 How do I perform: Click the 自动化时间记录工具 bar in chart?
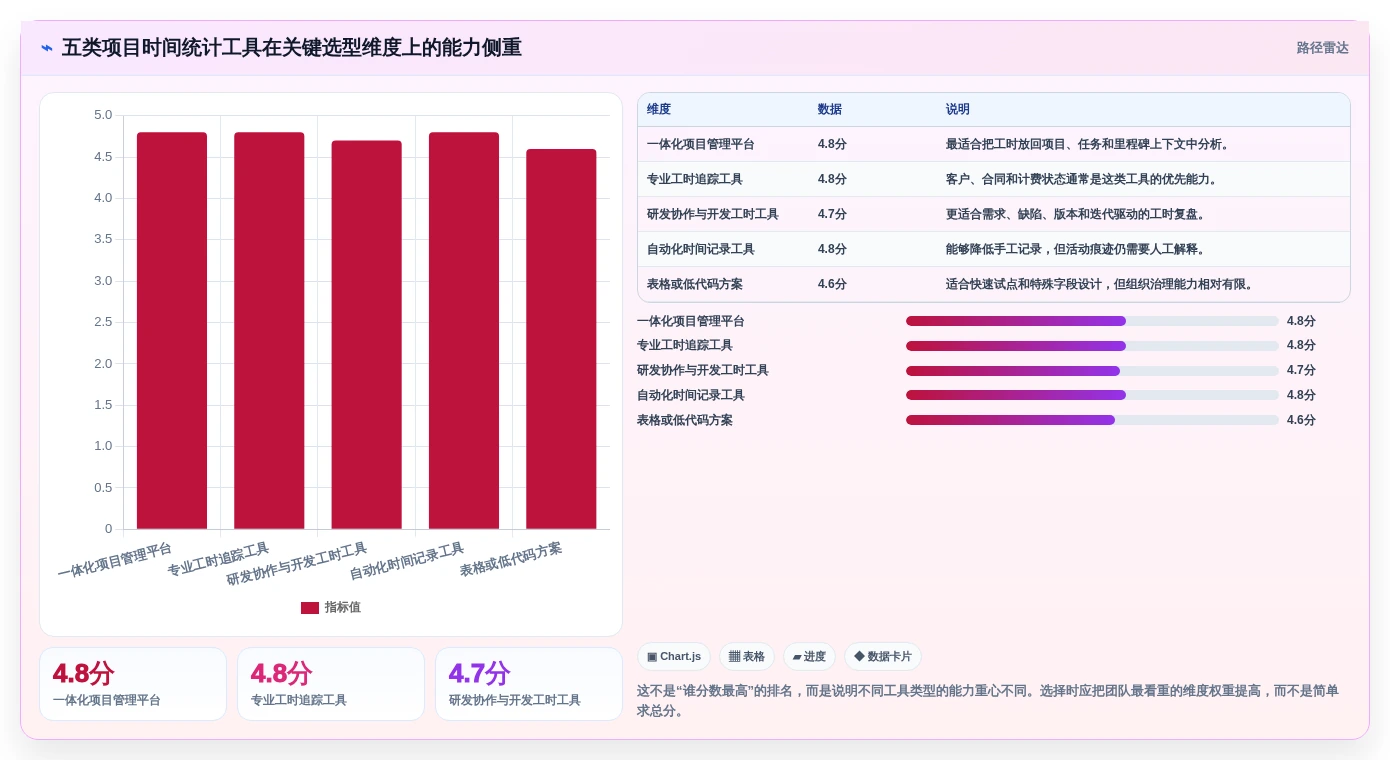pyautogui.click(x=464, y=331)
